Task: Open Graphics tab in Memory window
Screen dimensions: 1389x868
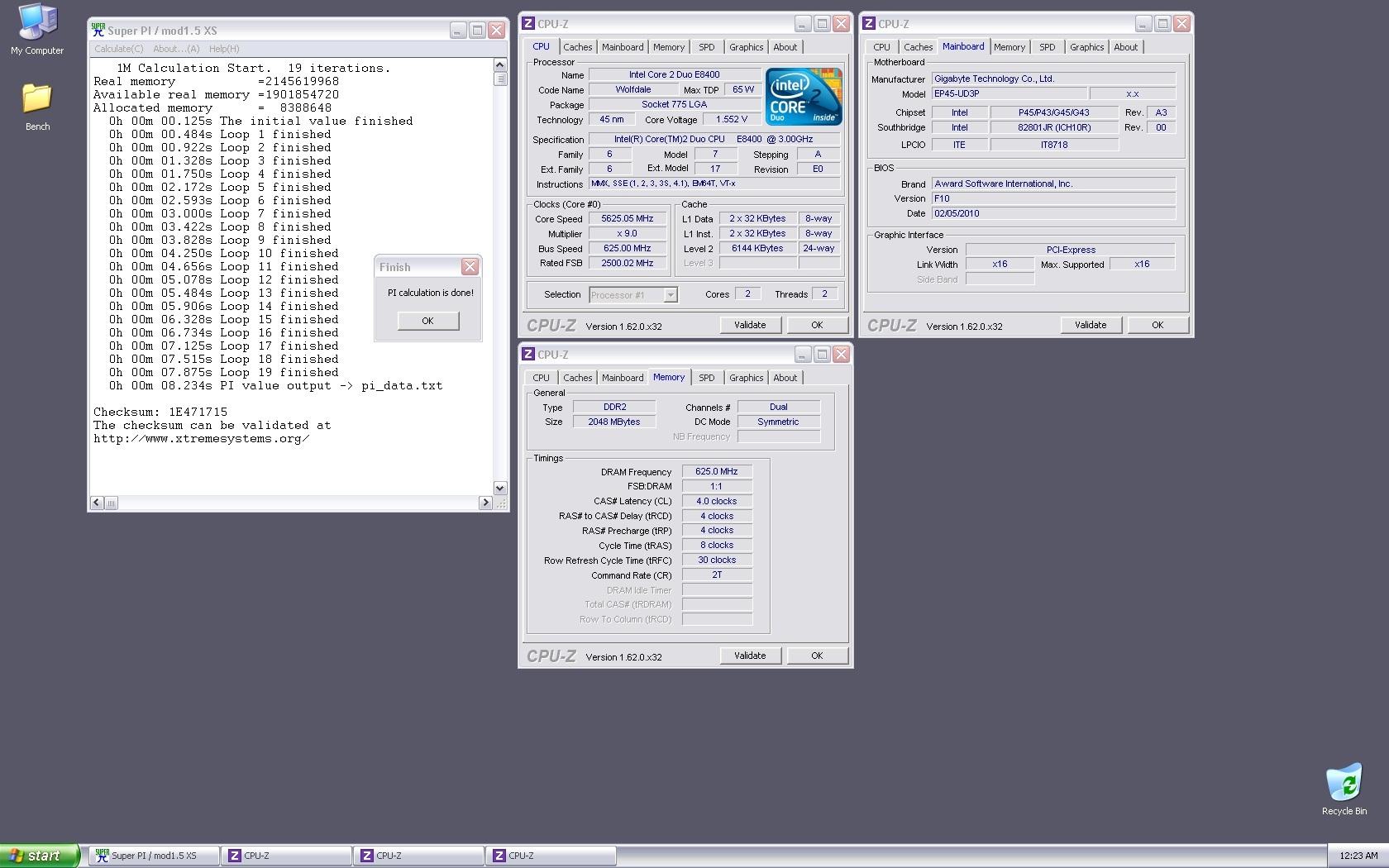Action: point(746,378)
